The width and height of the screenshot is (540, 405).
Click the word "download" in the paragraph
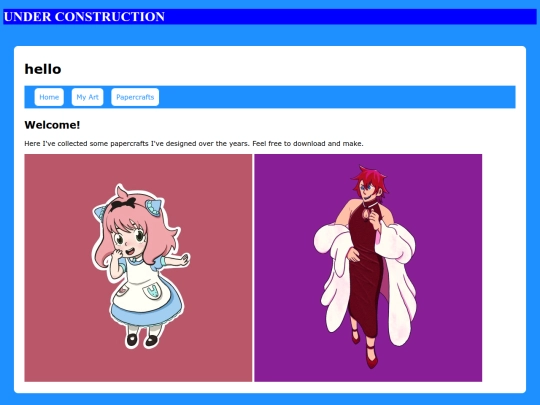309,144
